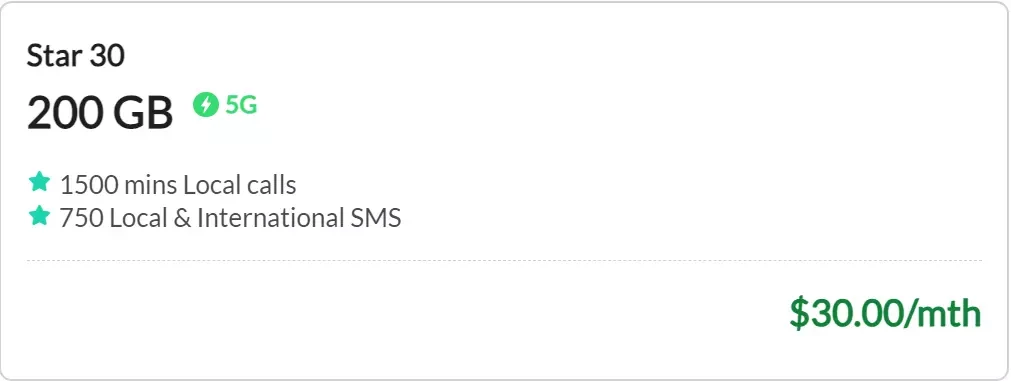This screenshot has height=381, width=1011.
Task: Click the number 30 in plan title
Action: (106, 56)
